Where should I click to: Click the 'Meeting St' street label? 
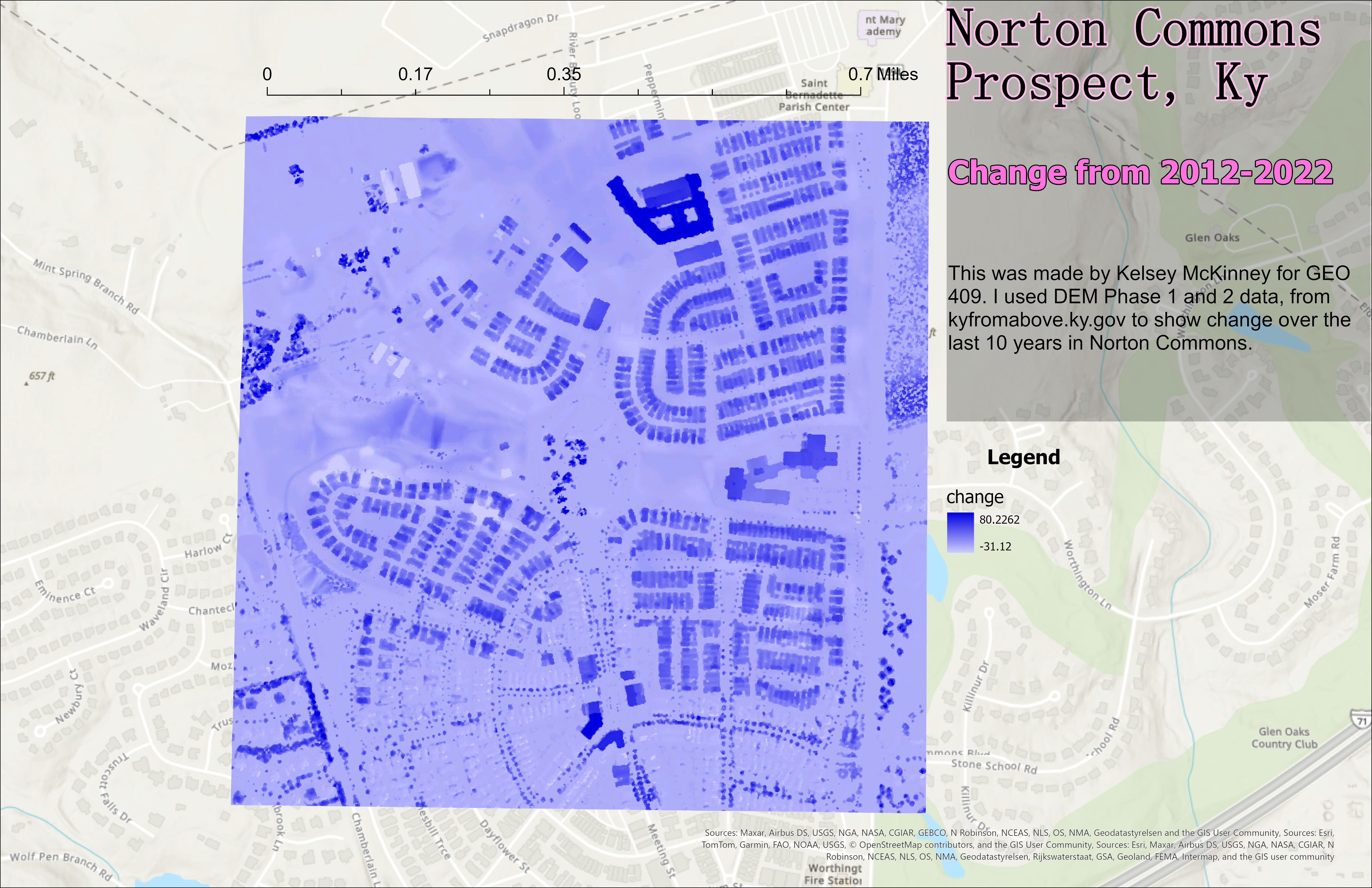(661, 851)
